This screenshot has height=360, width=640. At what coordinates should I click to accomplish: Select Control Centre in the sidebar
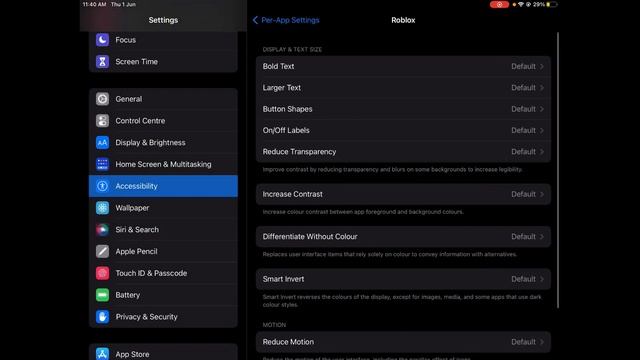tap(163, 121)
